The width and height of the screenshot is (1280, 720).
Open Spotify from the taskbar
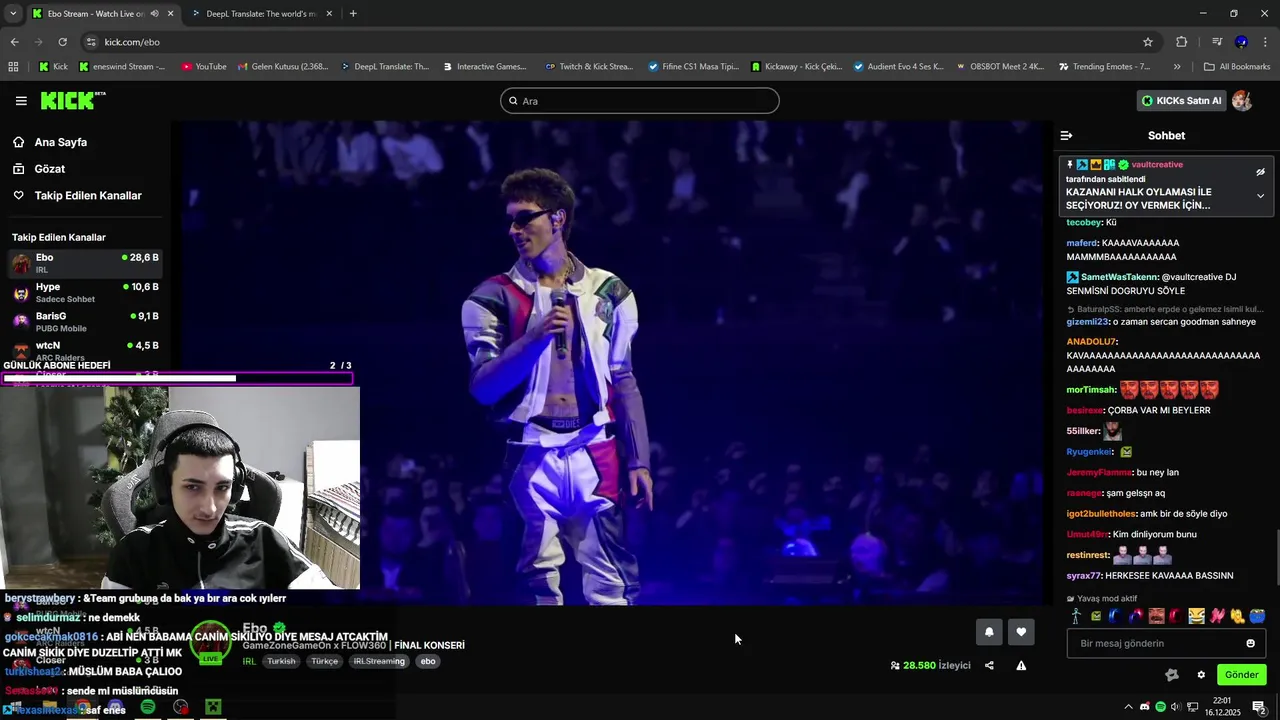tap(148, 707)
